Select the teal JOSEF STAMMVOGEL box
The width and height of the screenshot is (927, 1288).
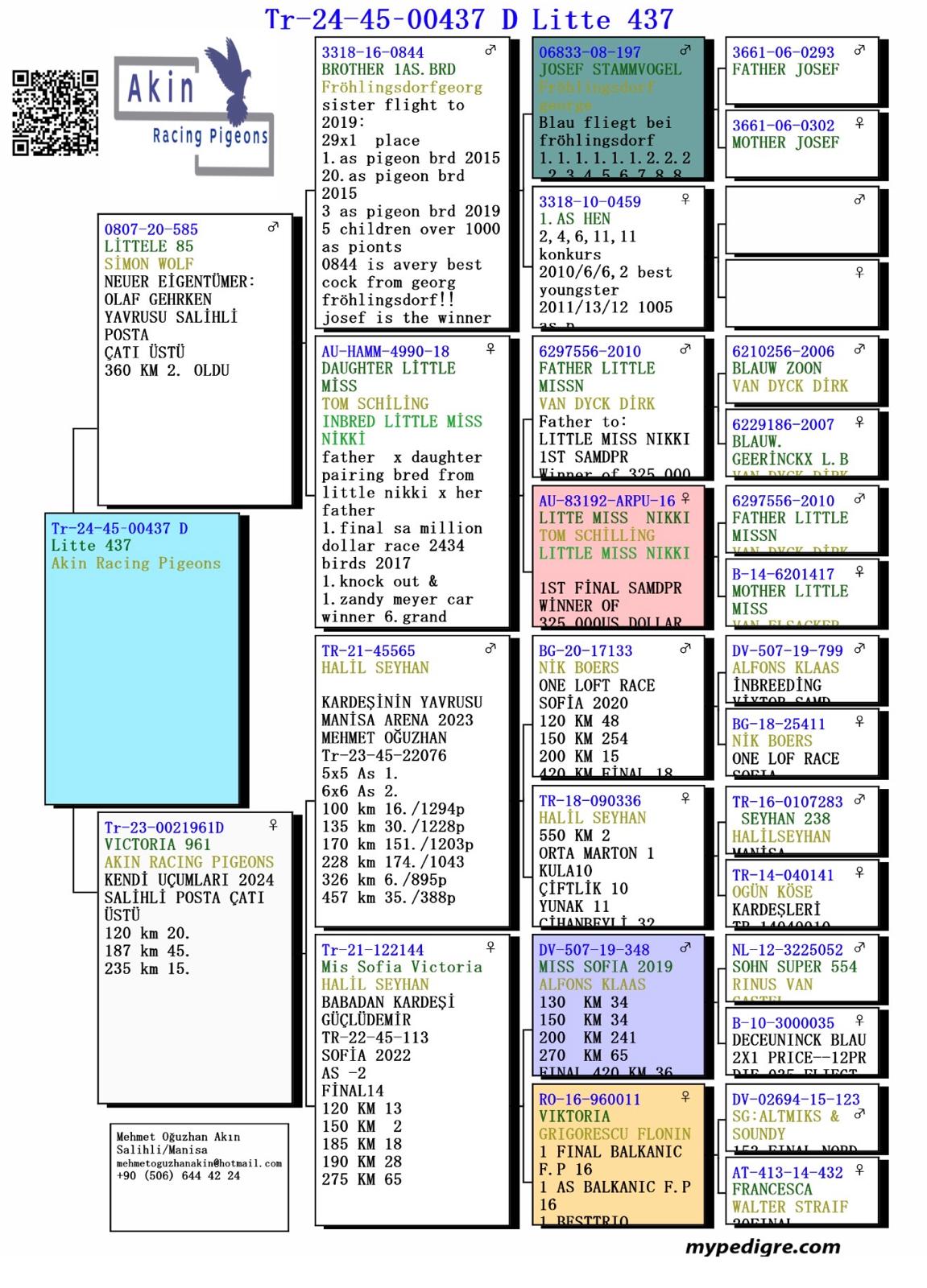(617, 109)
